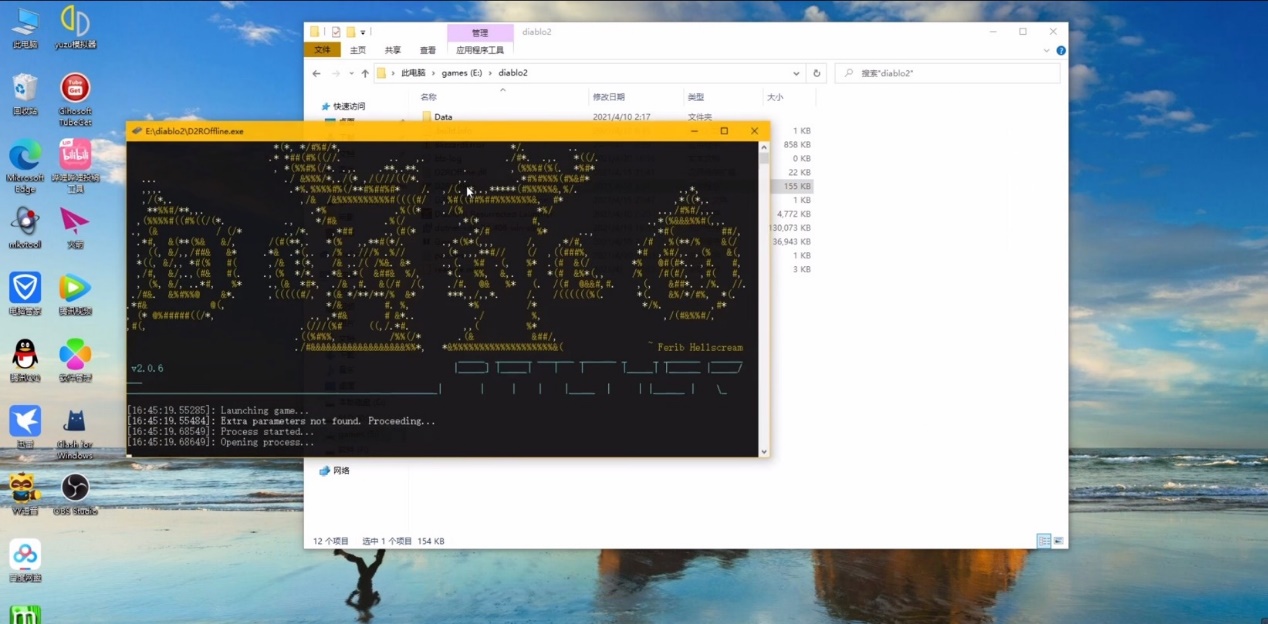Viewport: 1268px width, 624px height.
Task: Open the blue bird desktop app
Action: (x=25, y=427)
